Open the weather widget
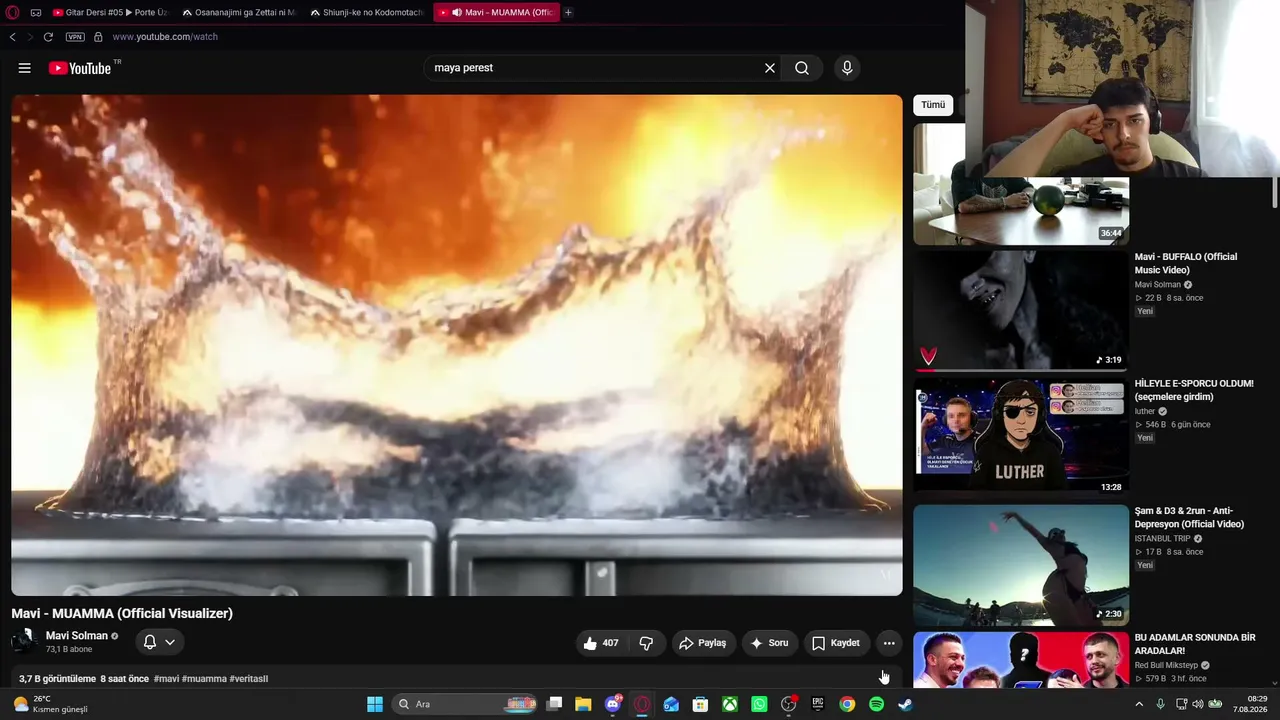 (50, 704)
